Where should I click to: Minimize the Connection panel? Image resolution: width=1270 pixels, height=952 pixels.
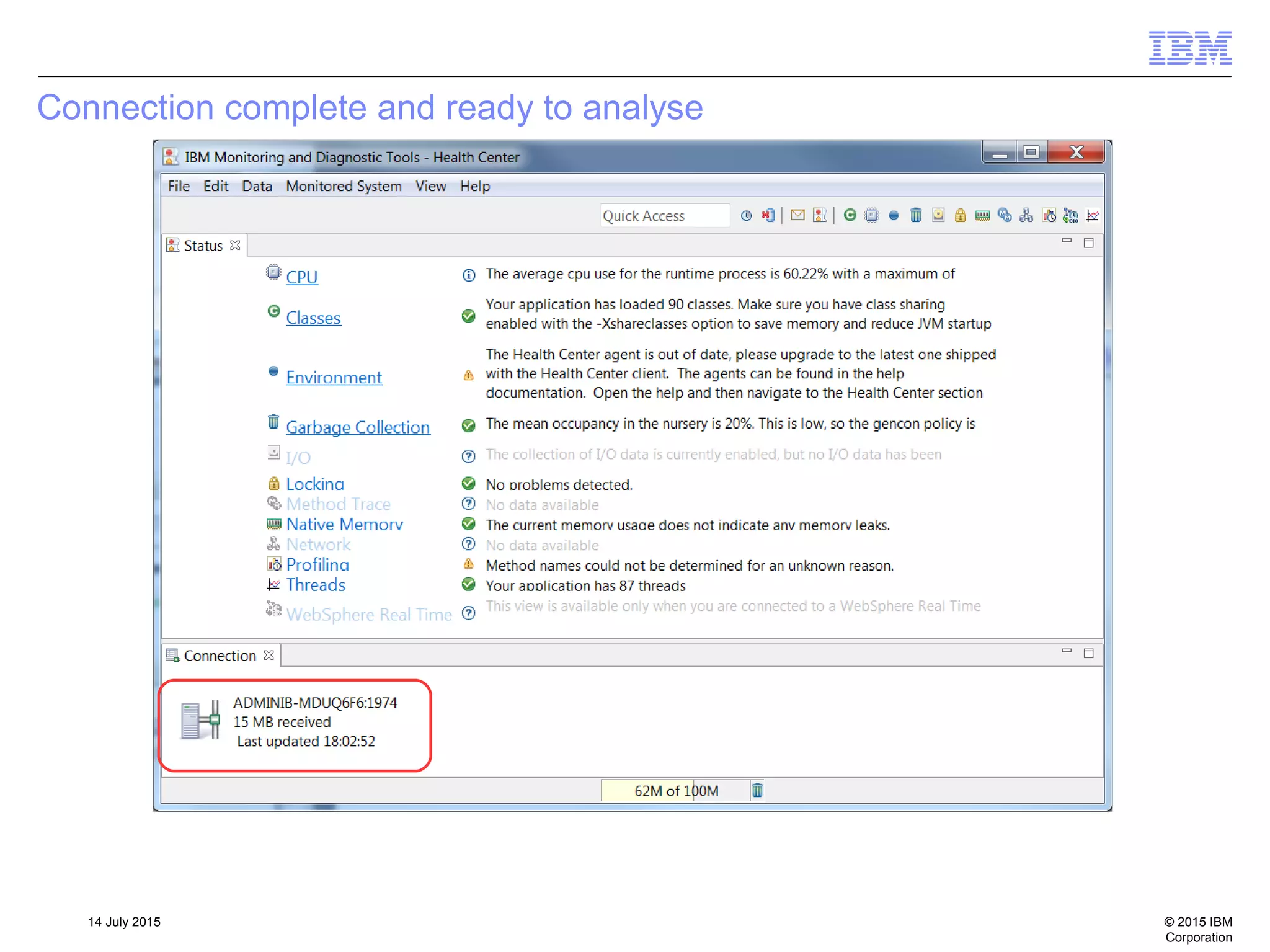pyautogui.click(x=1067, y=651)
